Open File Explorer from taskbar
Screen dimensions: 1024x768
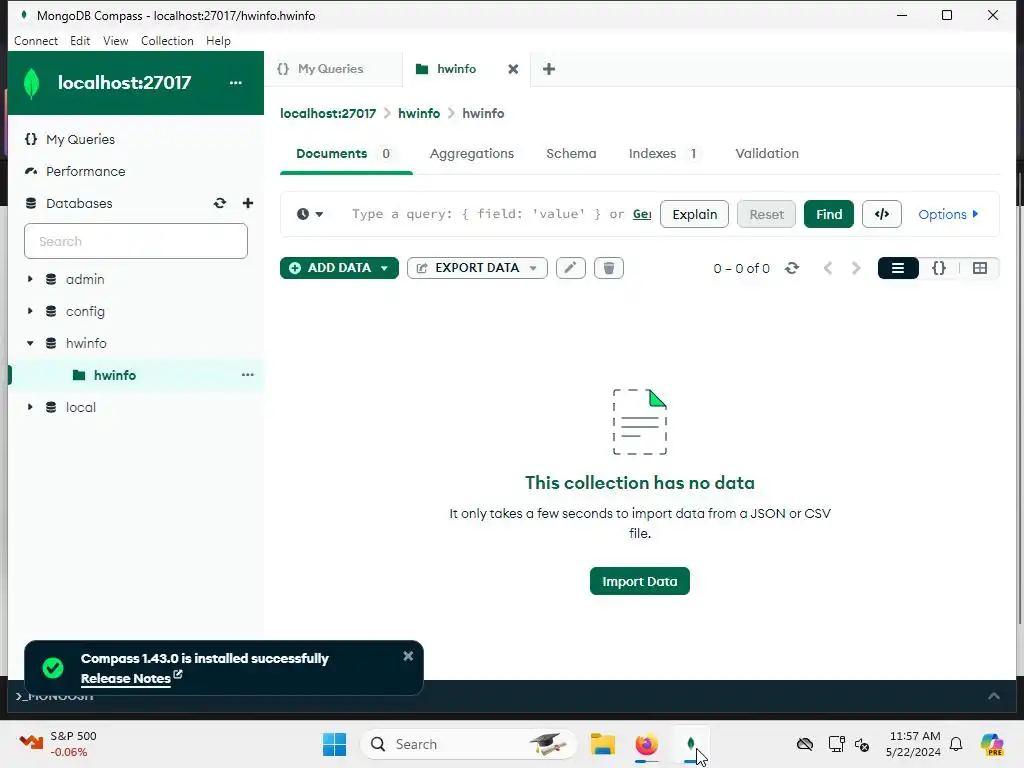(602, 744)
